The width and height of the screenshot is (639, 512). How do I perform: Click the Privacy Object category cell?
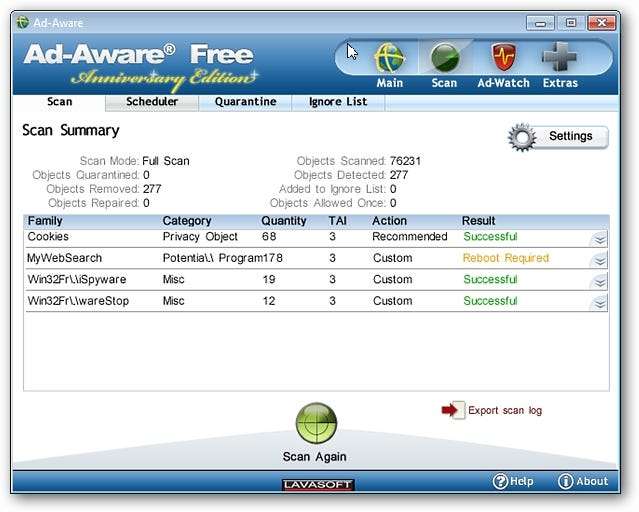point(200,237)
